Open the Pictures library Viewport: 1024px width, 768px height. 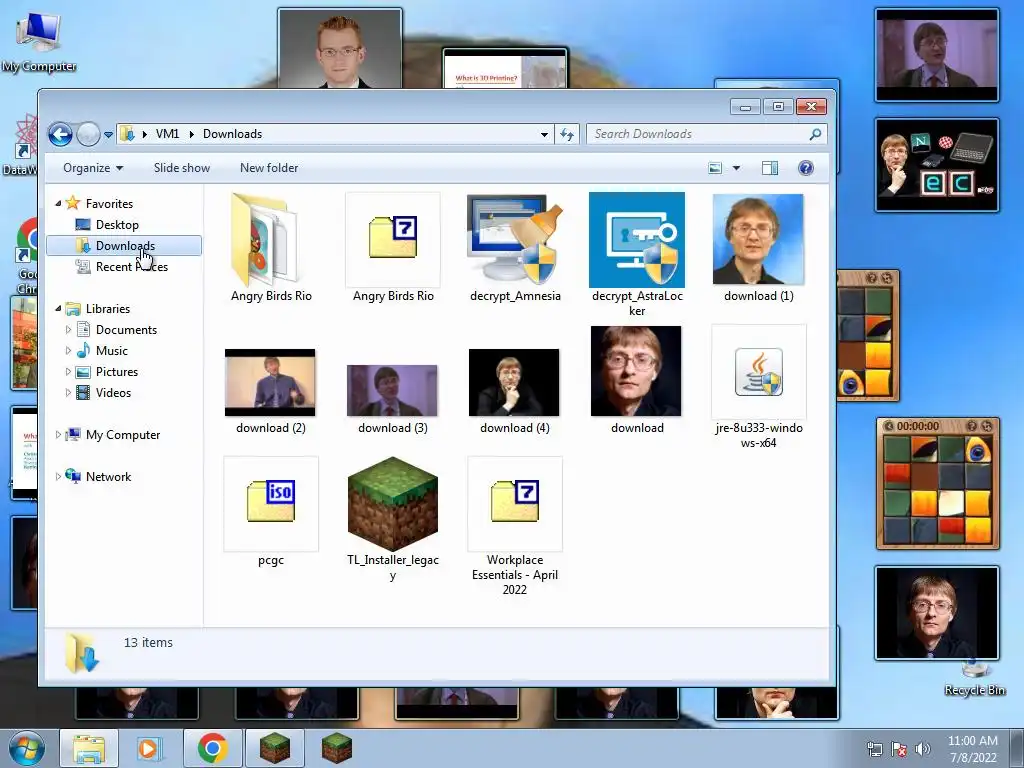click(117, 372)
